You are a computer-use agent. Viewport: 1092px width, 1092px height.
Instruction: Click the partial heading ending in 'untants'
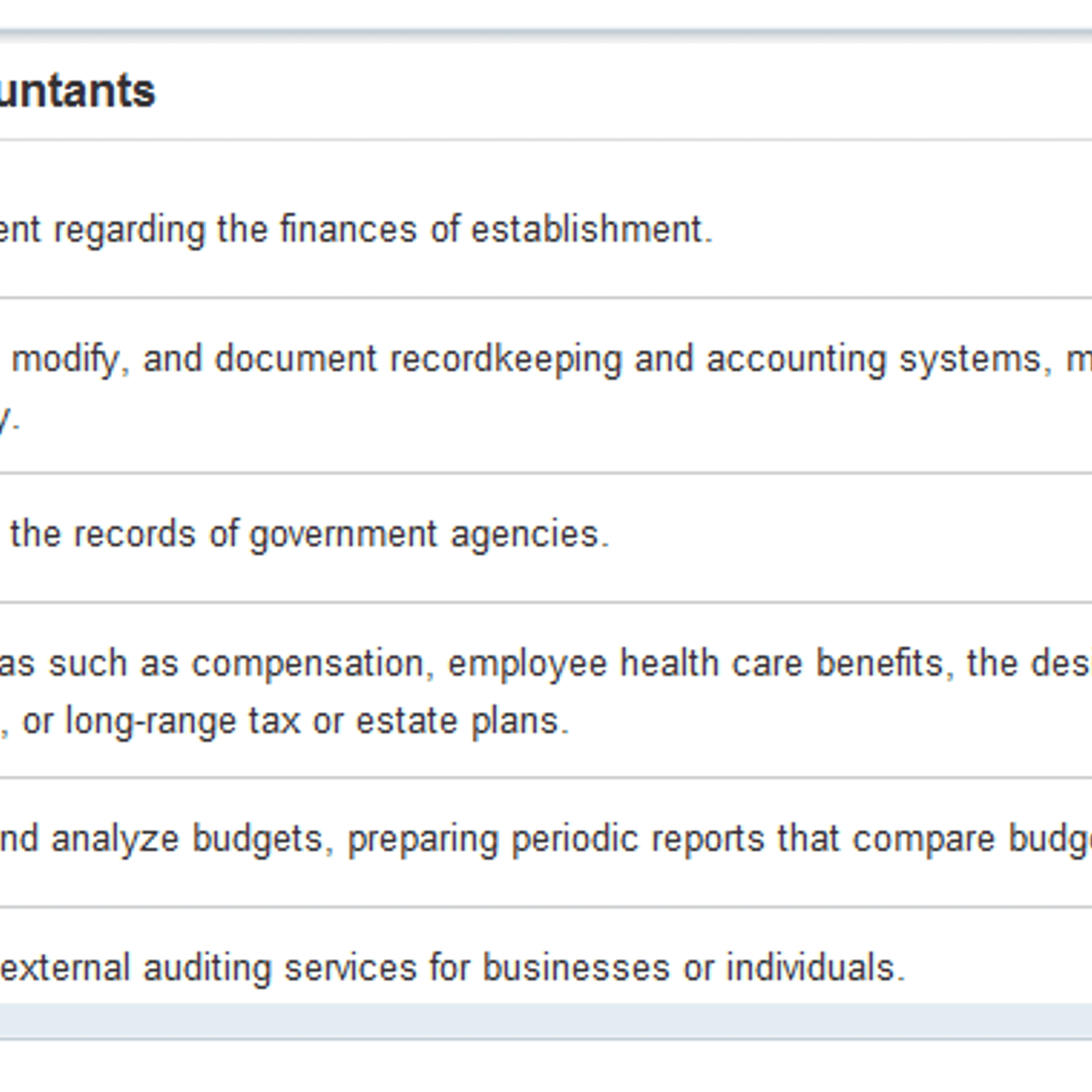point(77,91)
